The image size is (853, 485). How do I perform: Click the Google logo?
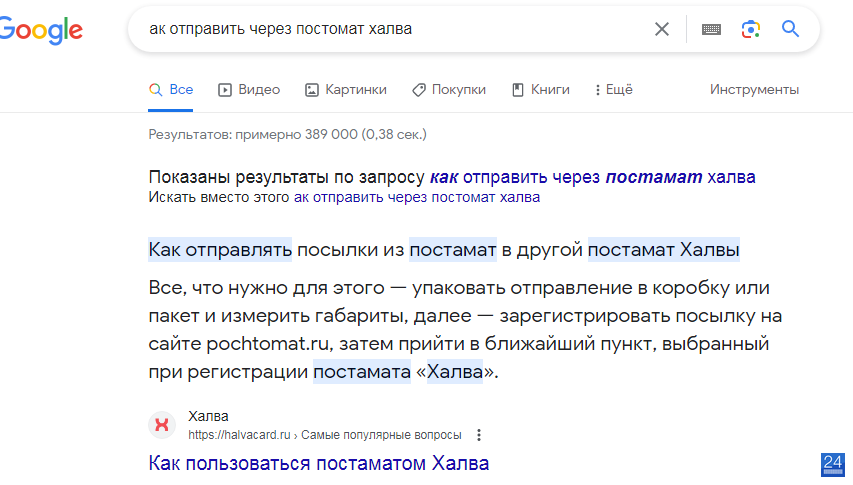pyautogui.click(x=41, y=30)
